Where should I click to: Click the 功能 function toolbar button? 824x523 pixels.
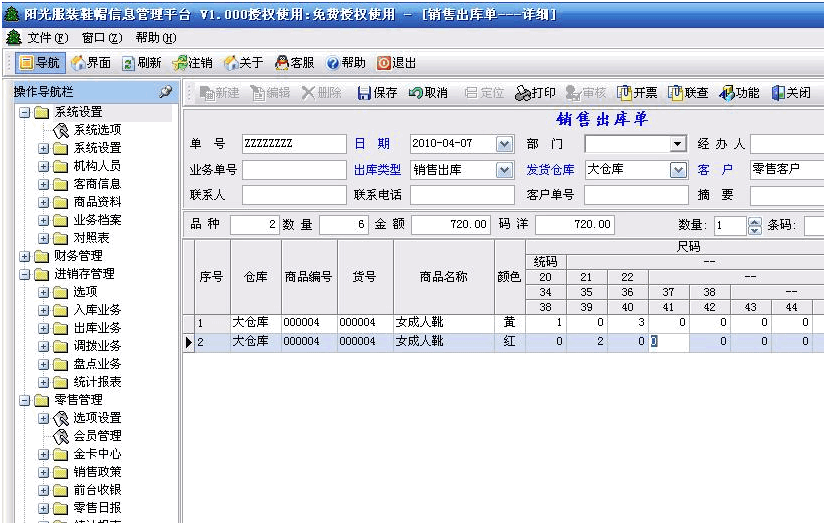click(740, 93)
